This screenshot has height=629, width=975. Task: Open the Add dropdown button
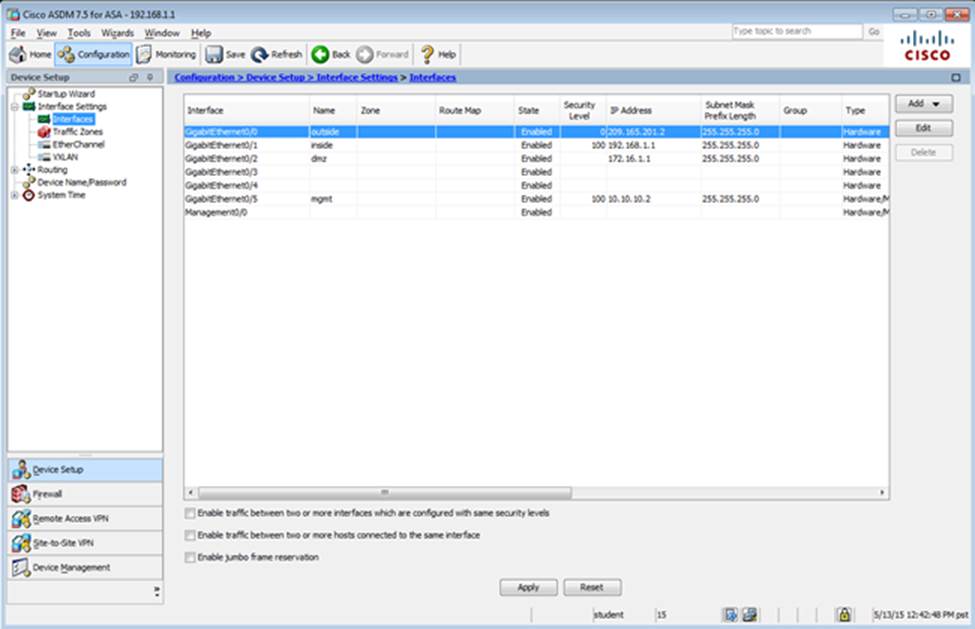[923, 104]
